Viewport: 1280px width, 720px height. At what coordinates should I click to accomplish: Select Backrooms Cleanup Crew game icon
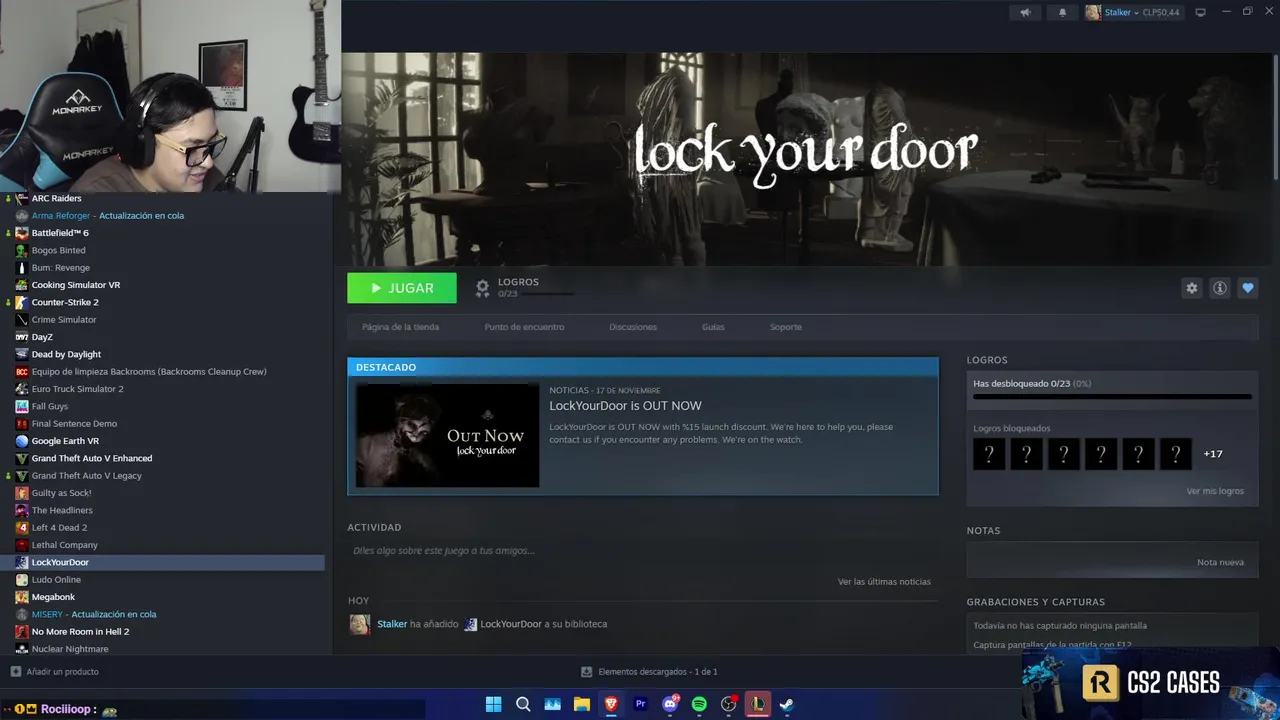click(22, 372)
